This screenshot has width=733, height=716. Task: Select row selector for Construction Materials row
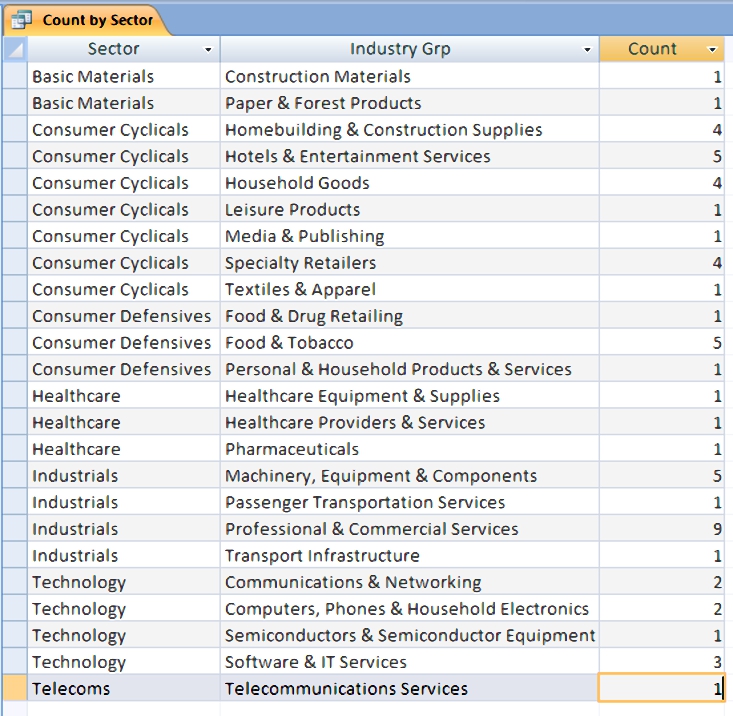coord(15,76)
